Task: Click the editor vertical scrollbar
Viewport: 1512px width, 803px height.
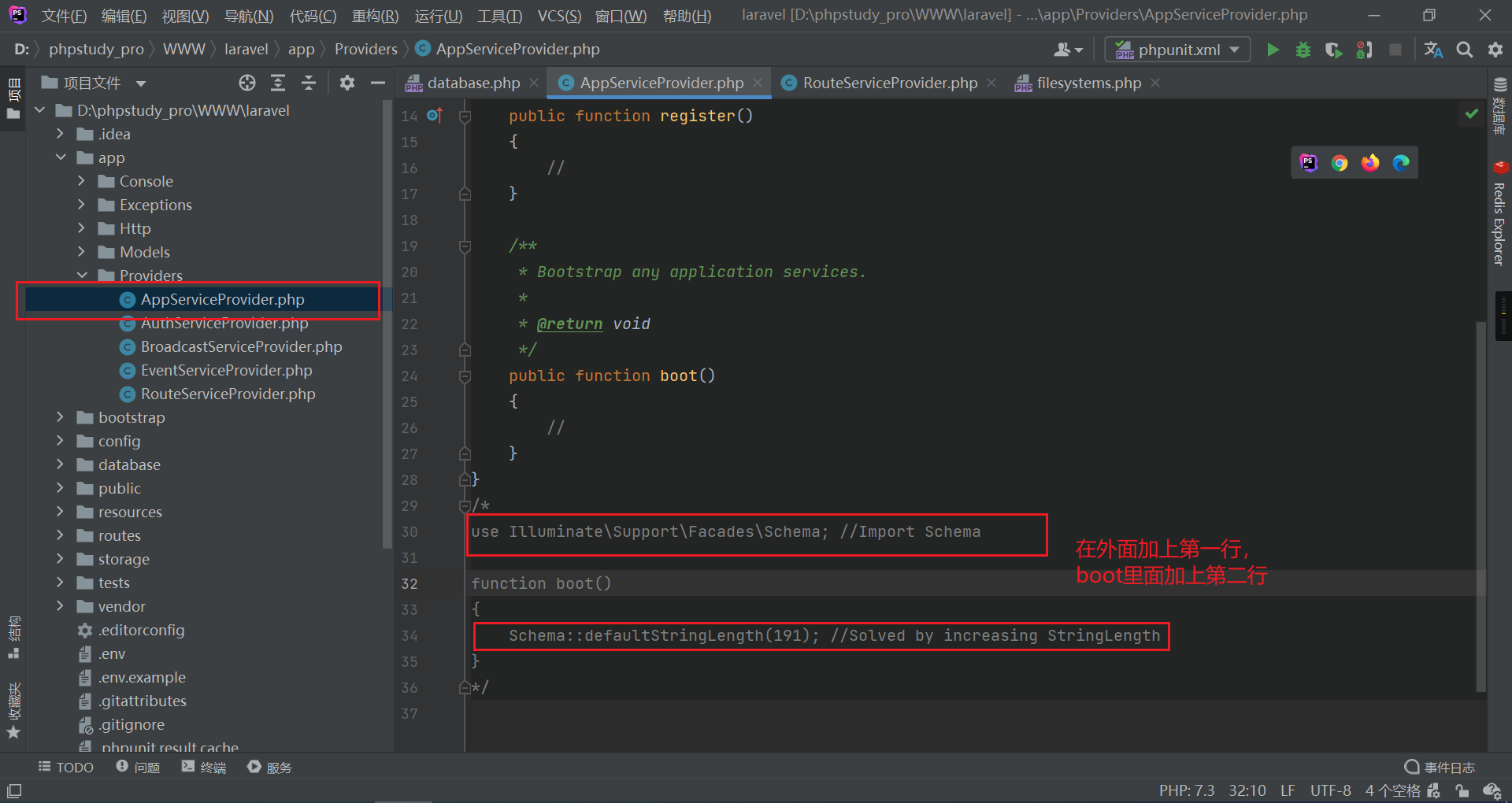Action: [1480, 508]
